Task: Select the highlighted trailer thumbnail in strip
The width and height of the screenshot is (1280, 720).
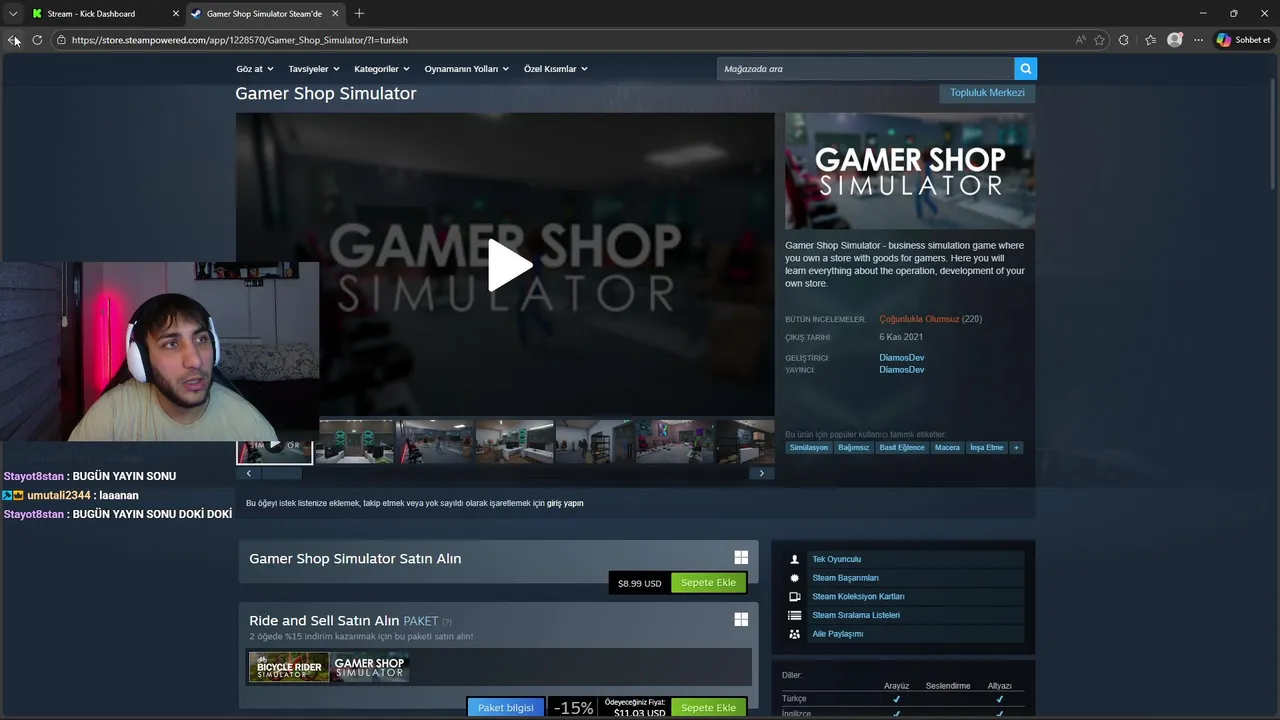Action: 275,451
